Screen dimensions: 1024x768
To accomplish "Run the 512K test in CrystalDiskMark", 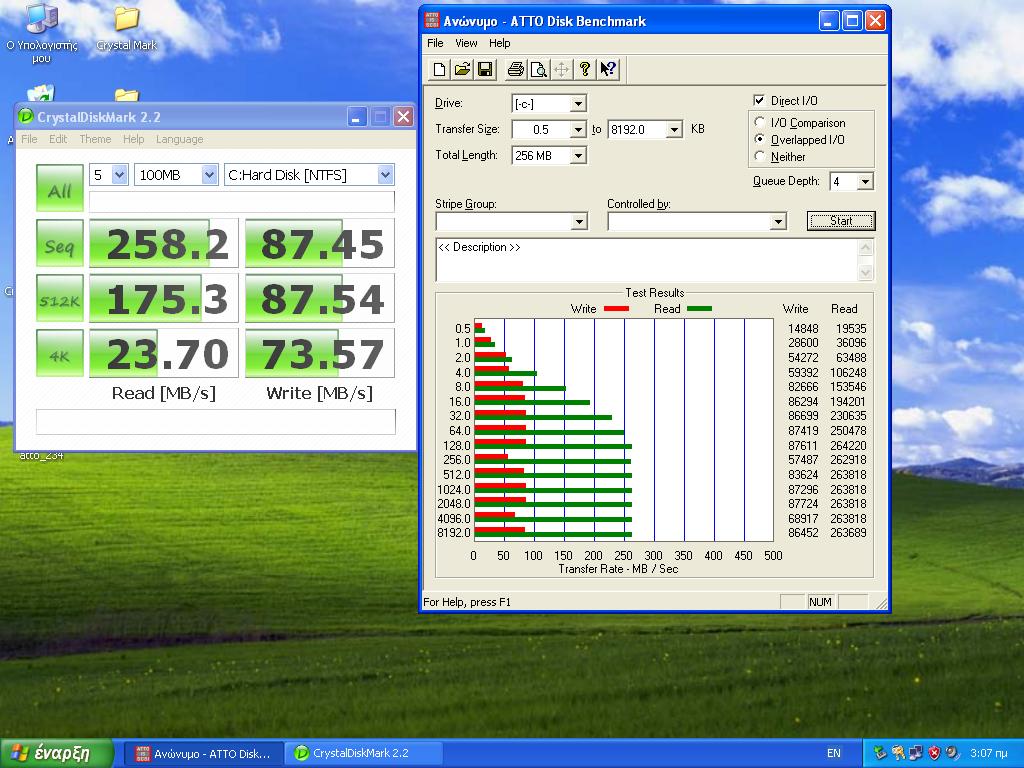I will (59, 298).
